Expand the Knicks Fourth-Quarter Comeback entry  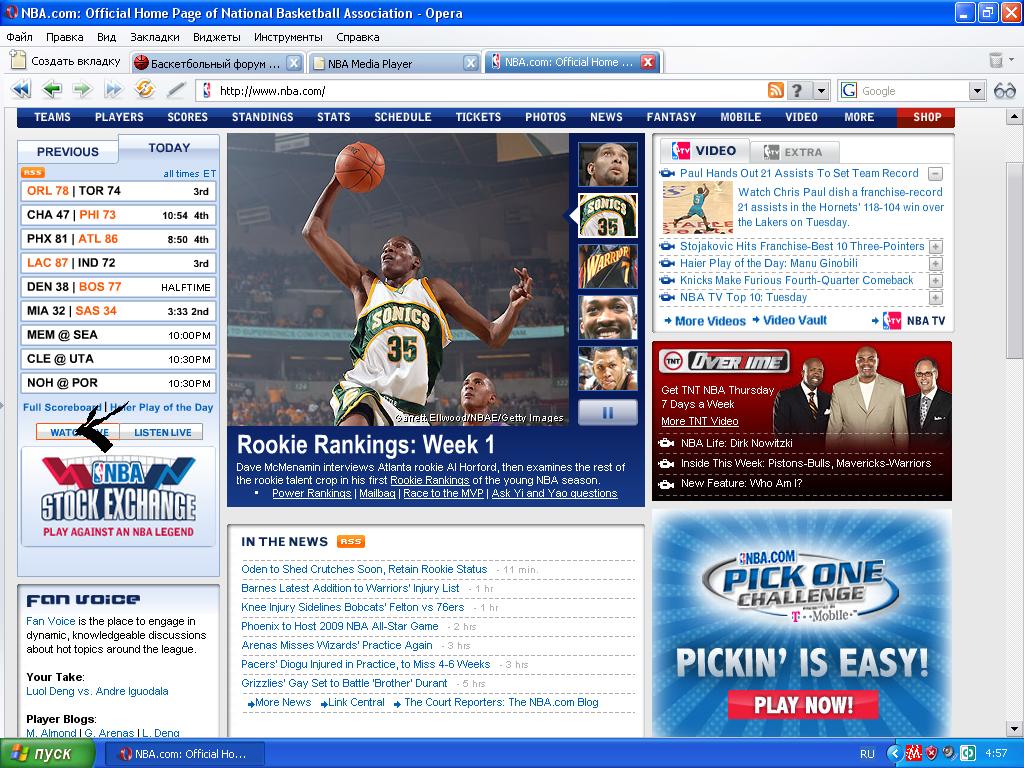pos(935,281)
